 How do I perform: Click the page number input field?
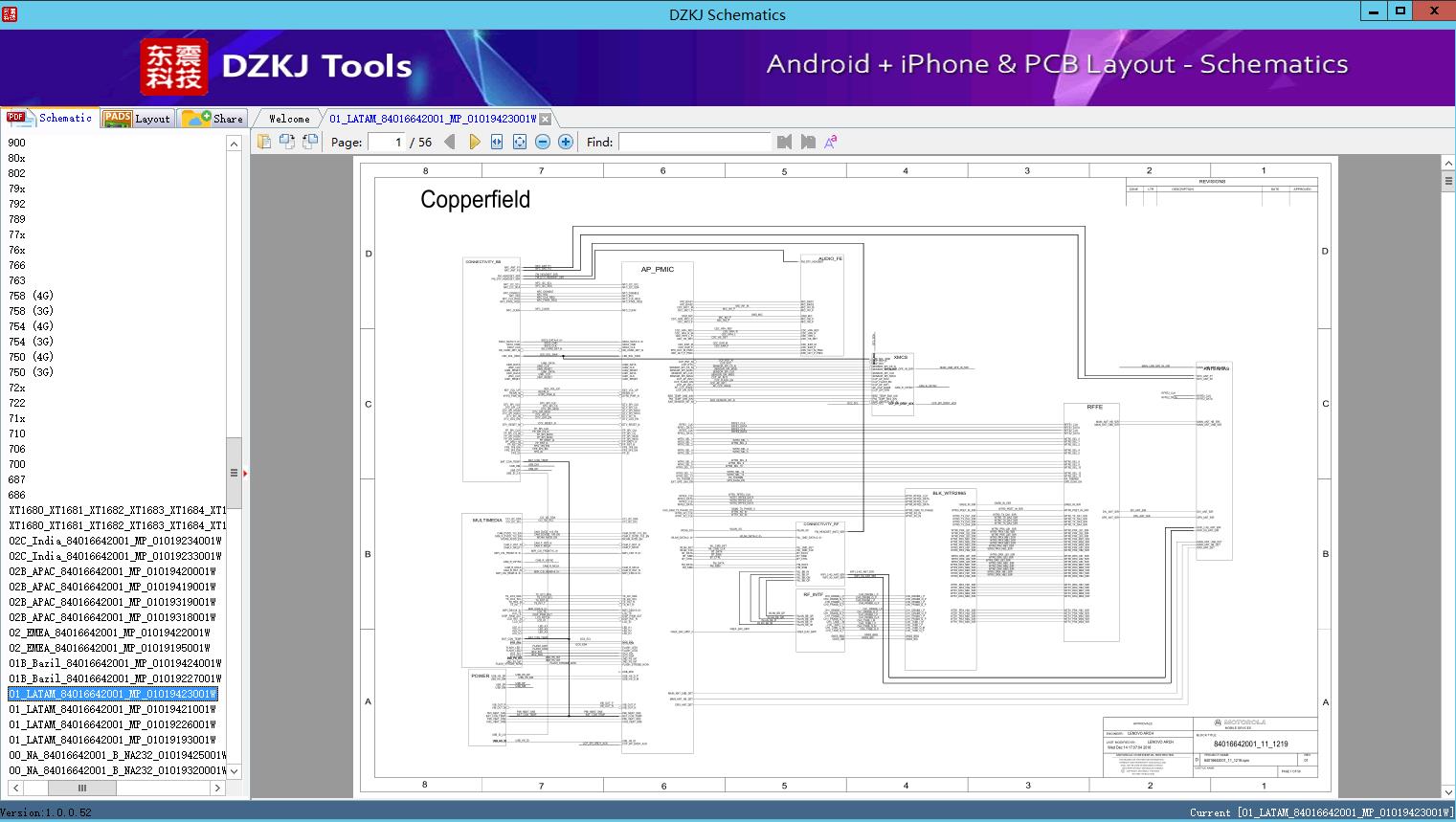click(x=386, y=142)
